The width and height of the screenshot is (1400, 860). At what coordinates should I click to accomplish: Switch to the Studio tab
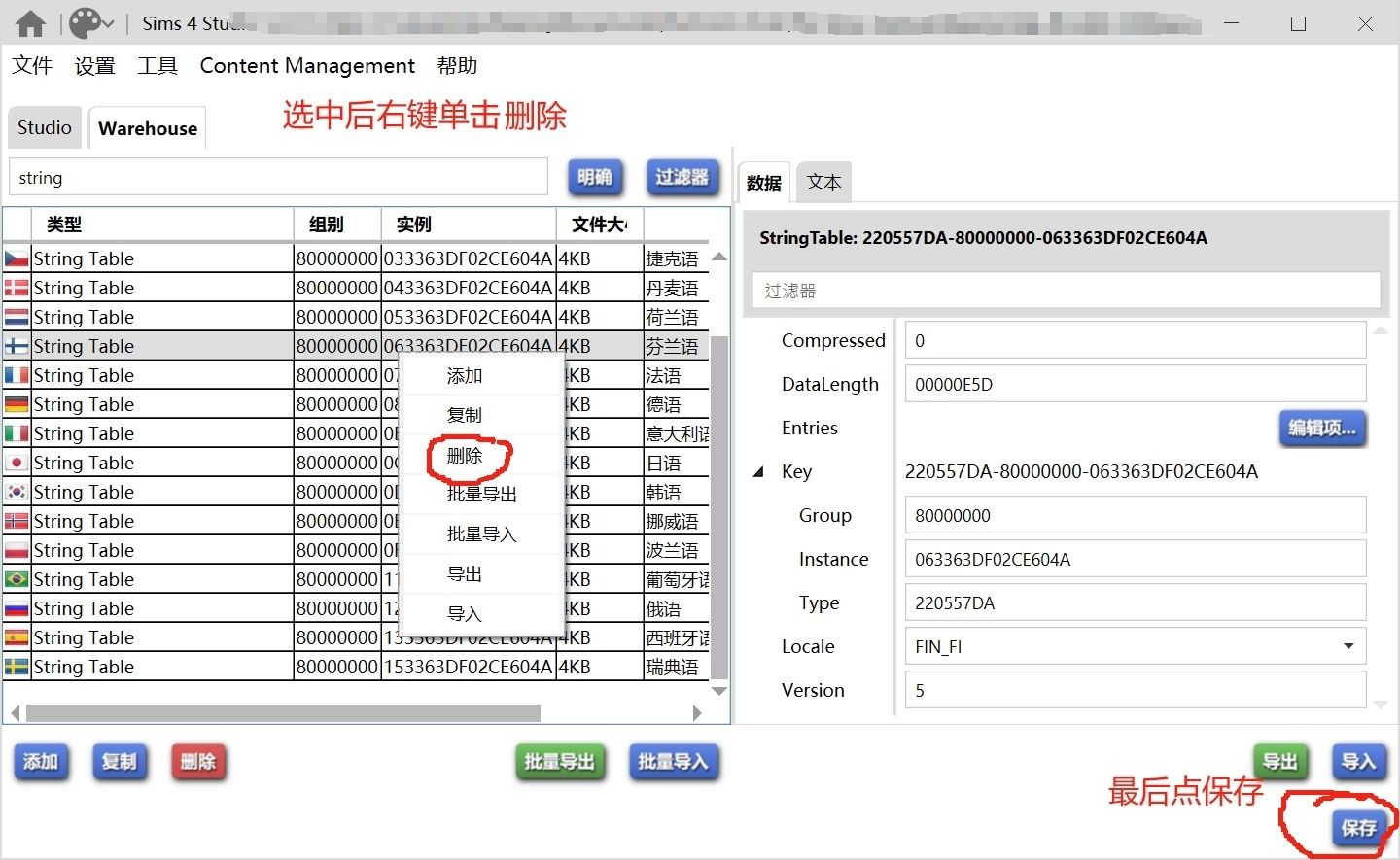[x=45, y=127]
